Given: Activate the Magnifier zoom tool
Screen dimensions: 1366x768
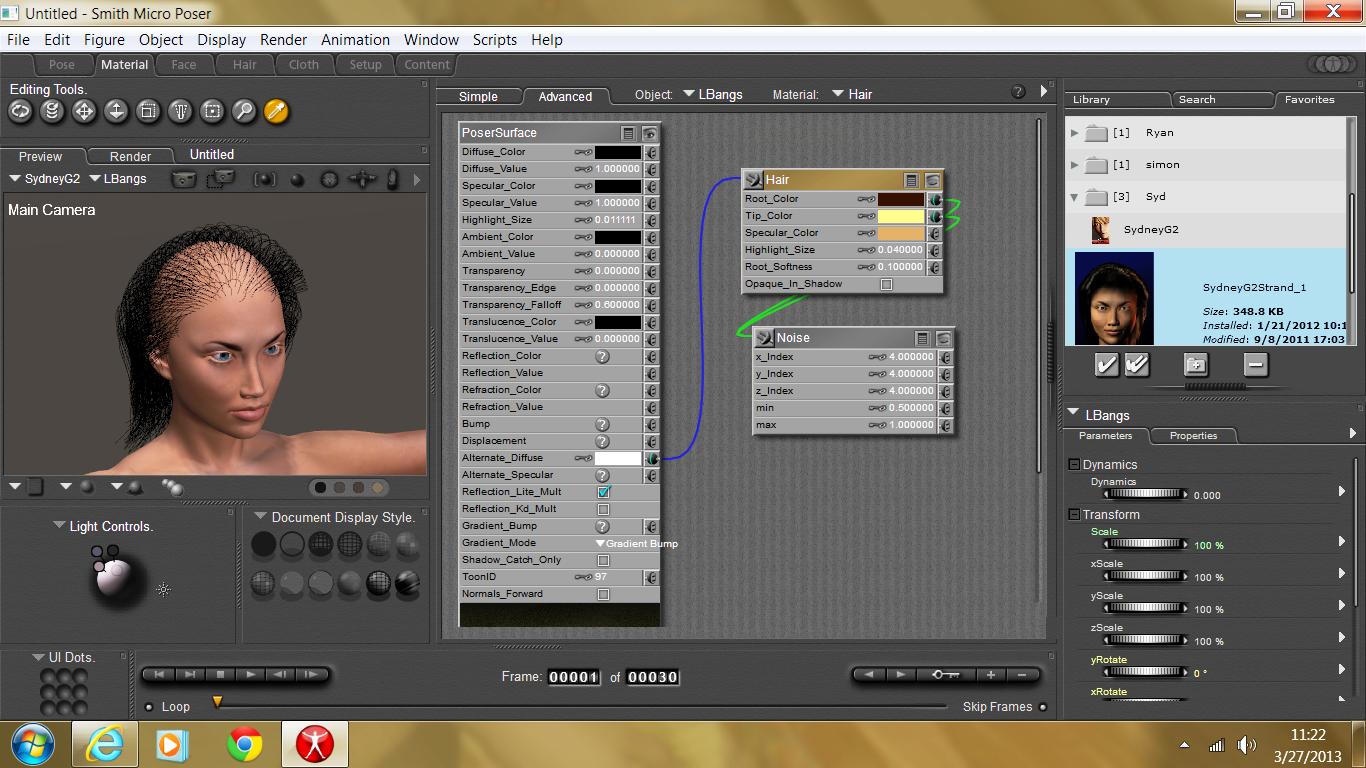Looking at the screenshot, I should point(244,111).
